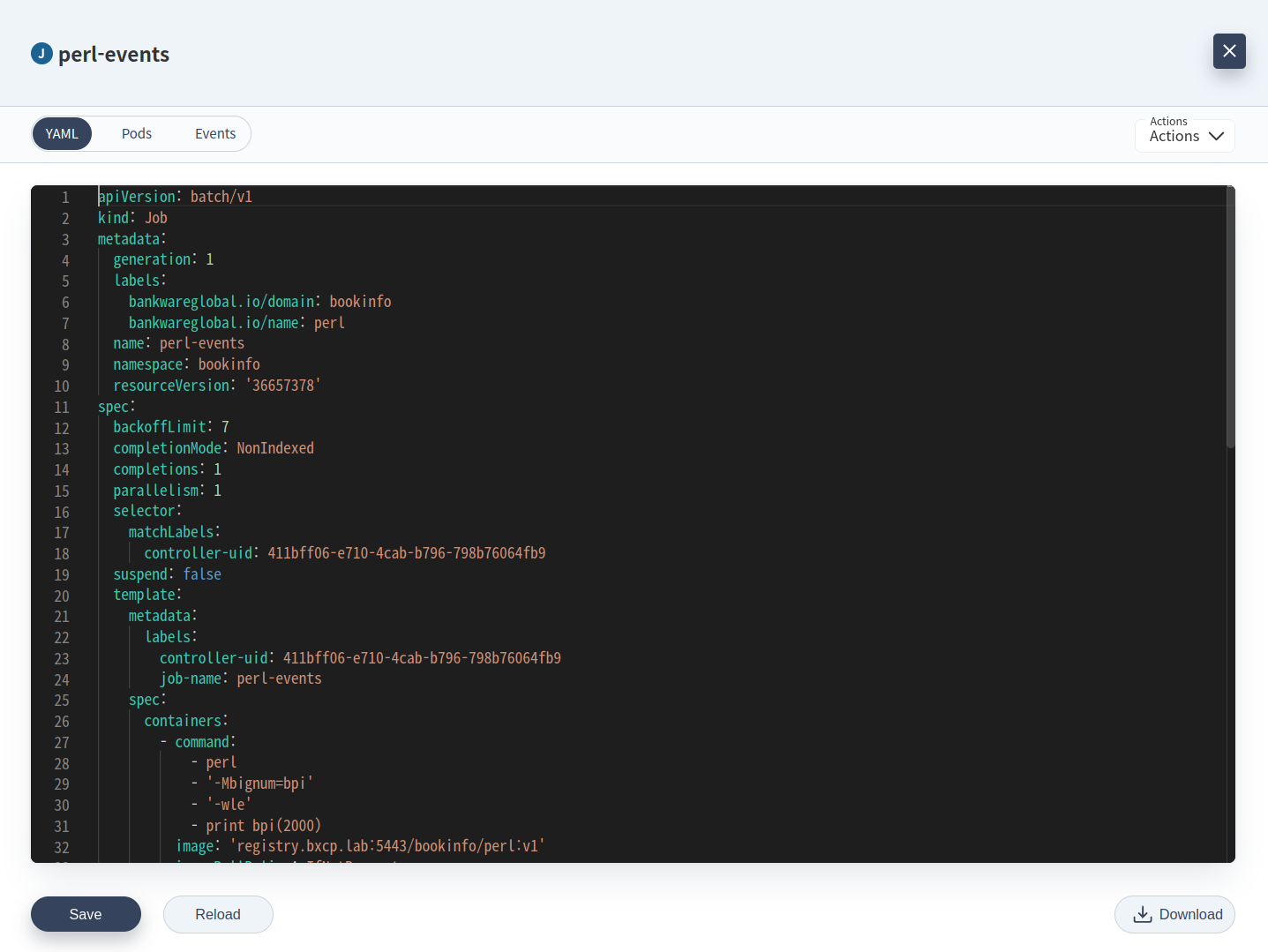1268x952 pixels.
Task: Click the 'selector:' key
Action: [x=147, y=511]
